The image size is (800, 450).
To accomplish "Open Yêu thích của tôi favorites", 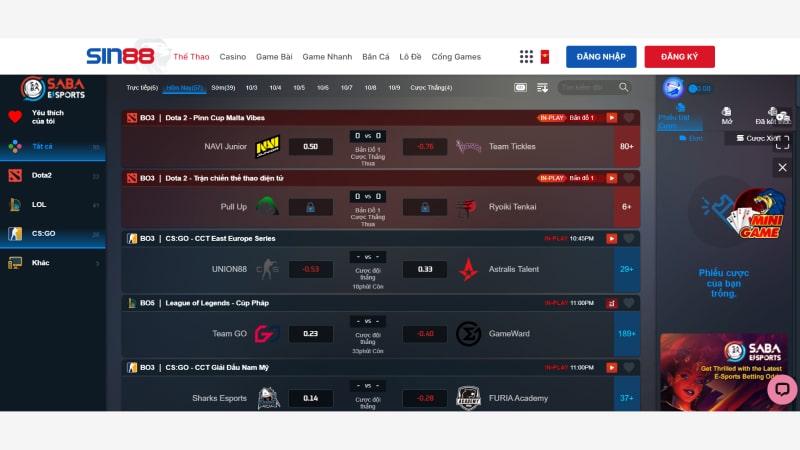I will (x=53, y=117).
